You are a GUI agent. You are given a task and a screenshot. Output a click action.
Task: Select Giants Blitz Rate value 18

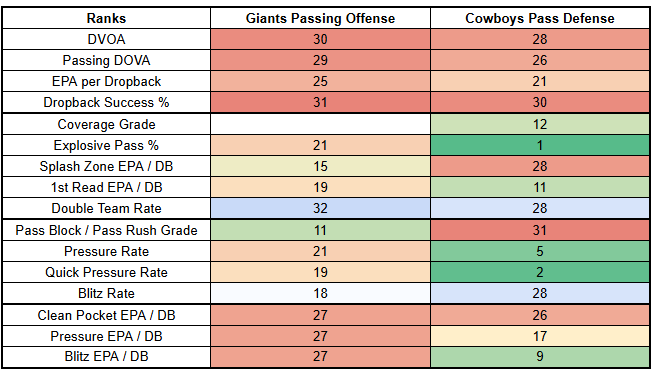pyautogui.click(x=320, y=293)
